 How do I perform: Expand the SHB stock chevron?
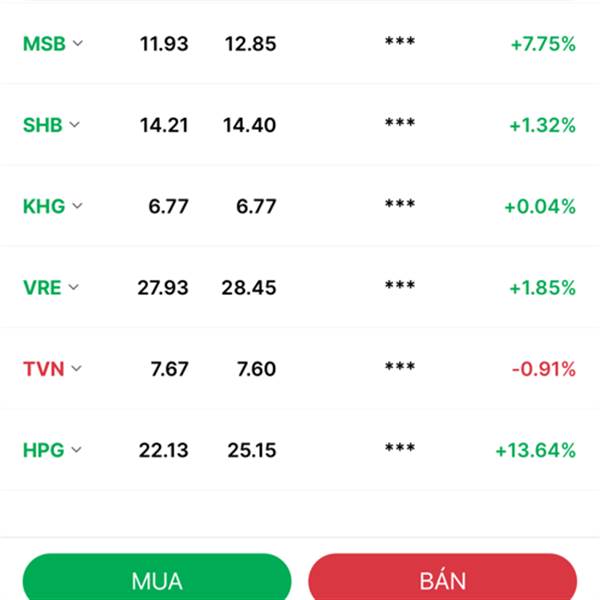pos(75,125)
